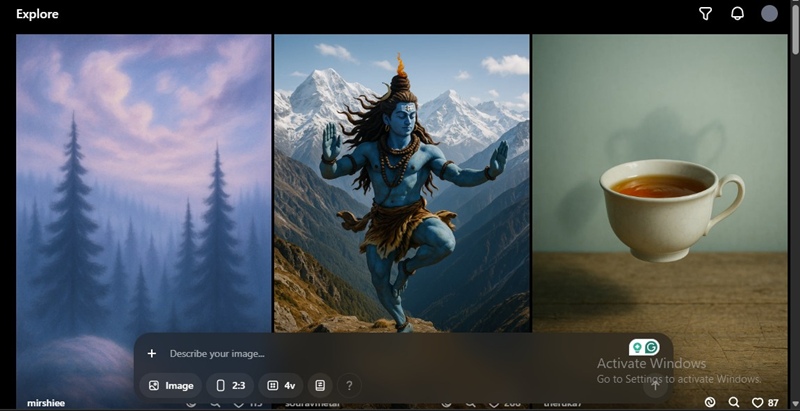Focus the "Describe your image..." field
This screenshot has width=800, height=411.
click(x=380, y=353)
